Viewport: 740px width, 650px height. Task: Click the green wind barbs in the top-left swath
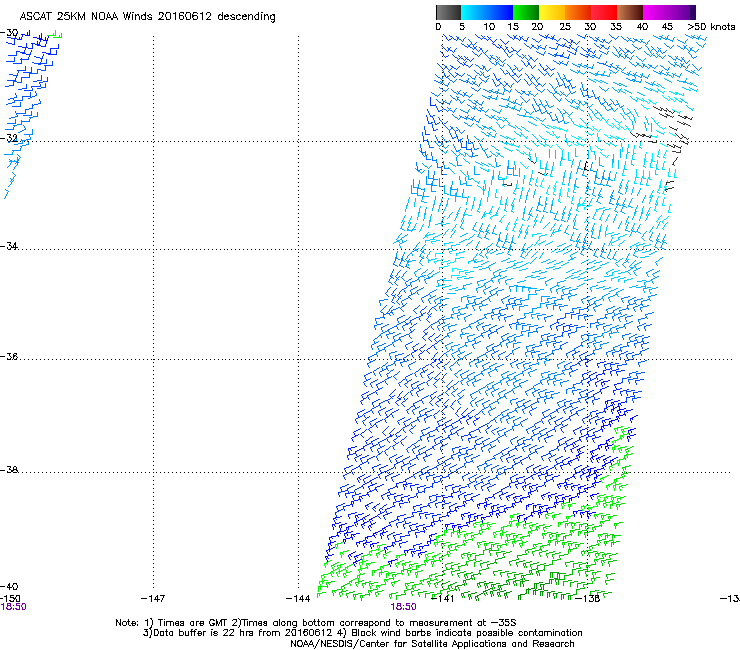click(55, 34)
